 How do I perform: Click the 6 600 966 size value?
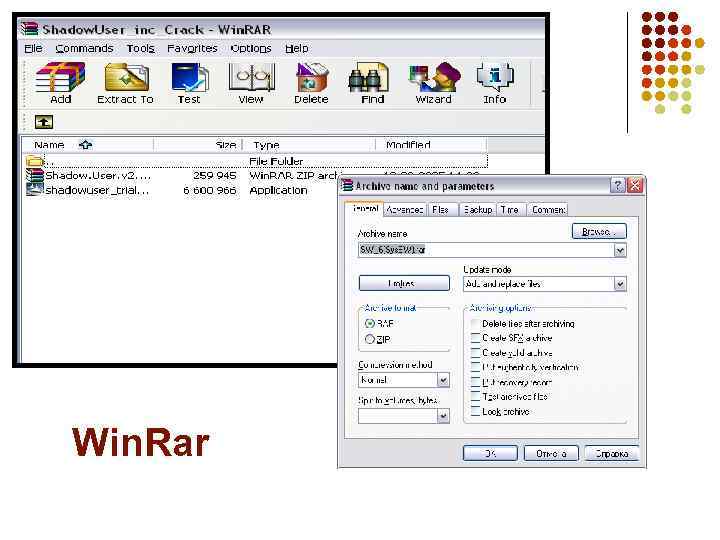210,190
